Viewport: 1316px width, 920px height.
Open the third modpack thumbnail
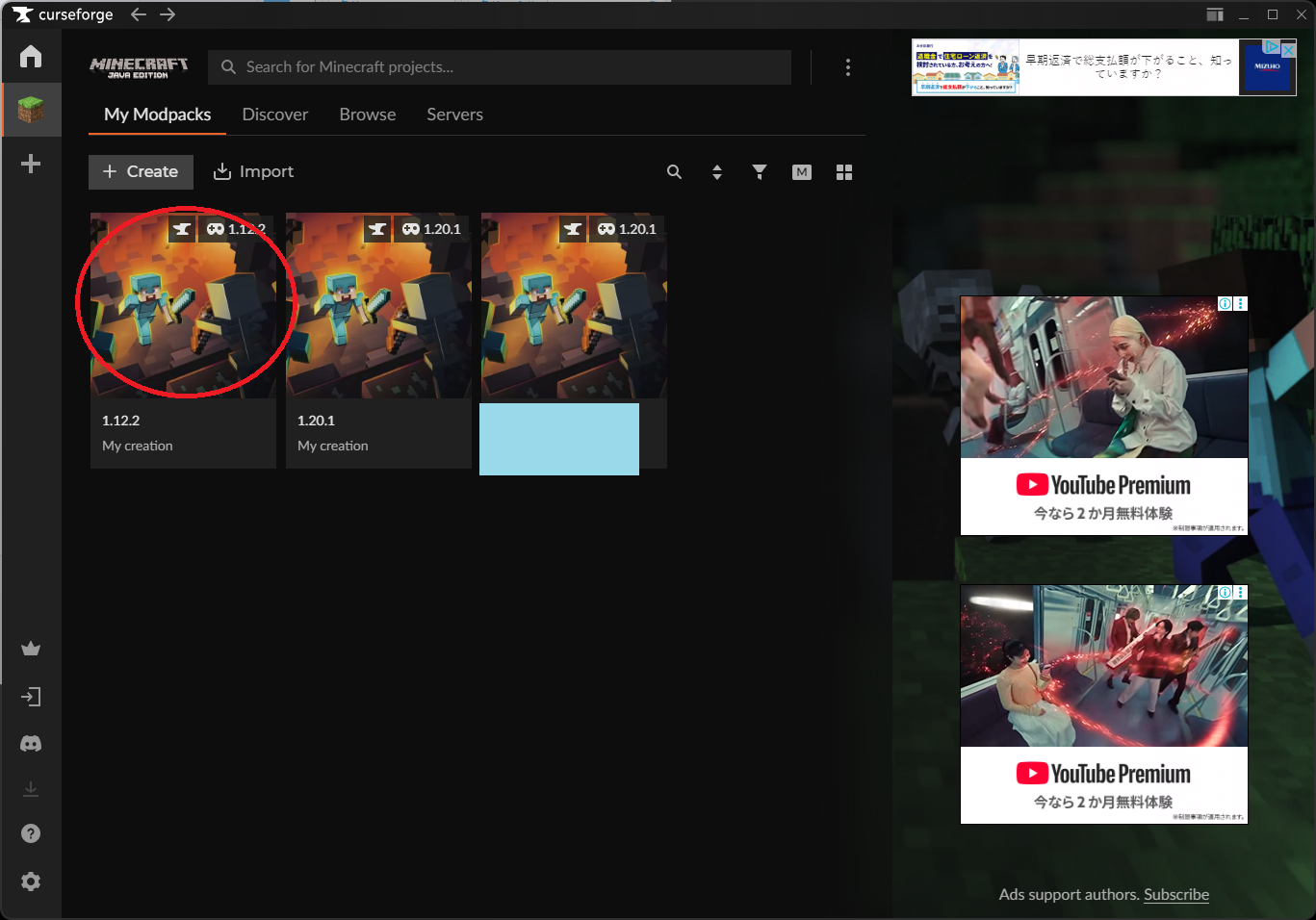[x=574, y=306]
